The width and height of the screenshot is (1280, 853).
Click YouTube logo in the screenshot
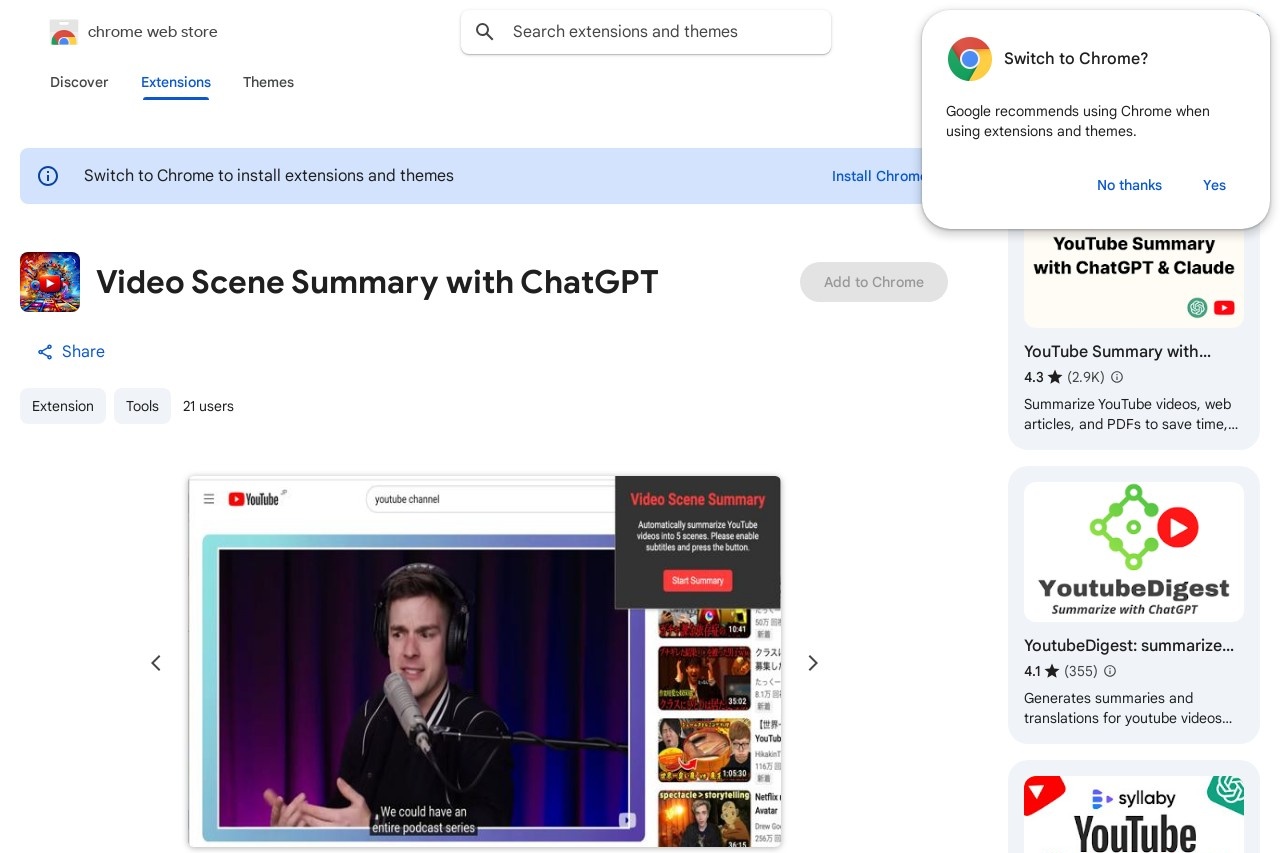254,499
